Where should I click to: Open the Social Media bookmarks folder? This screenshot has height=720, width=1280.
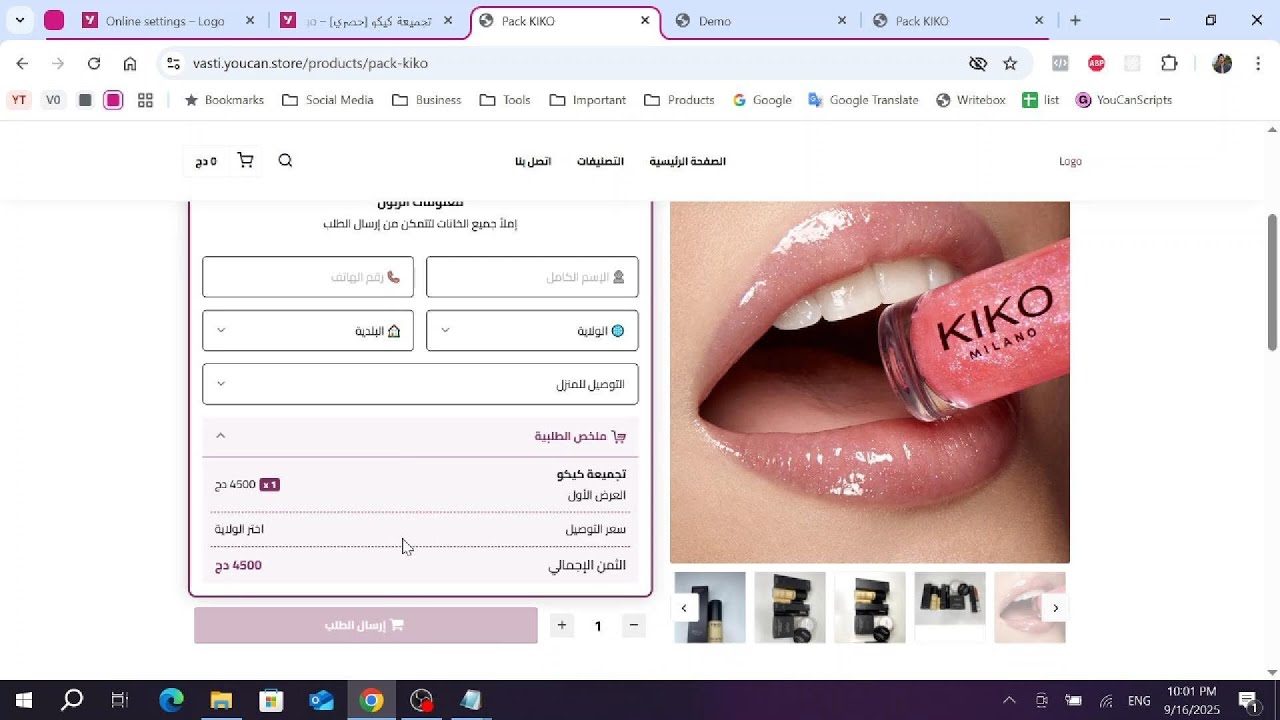coord(328,100)
